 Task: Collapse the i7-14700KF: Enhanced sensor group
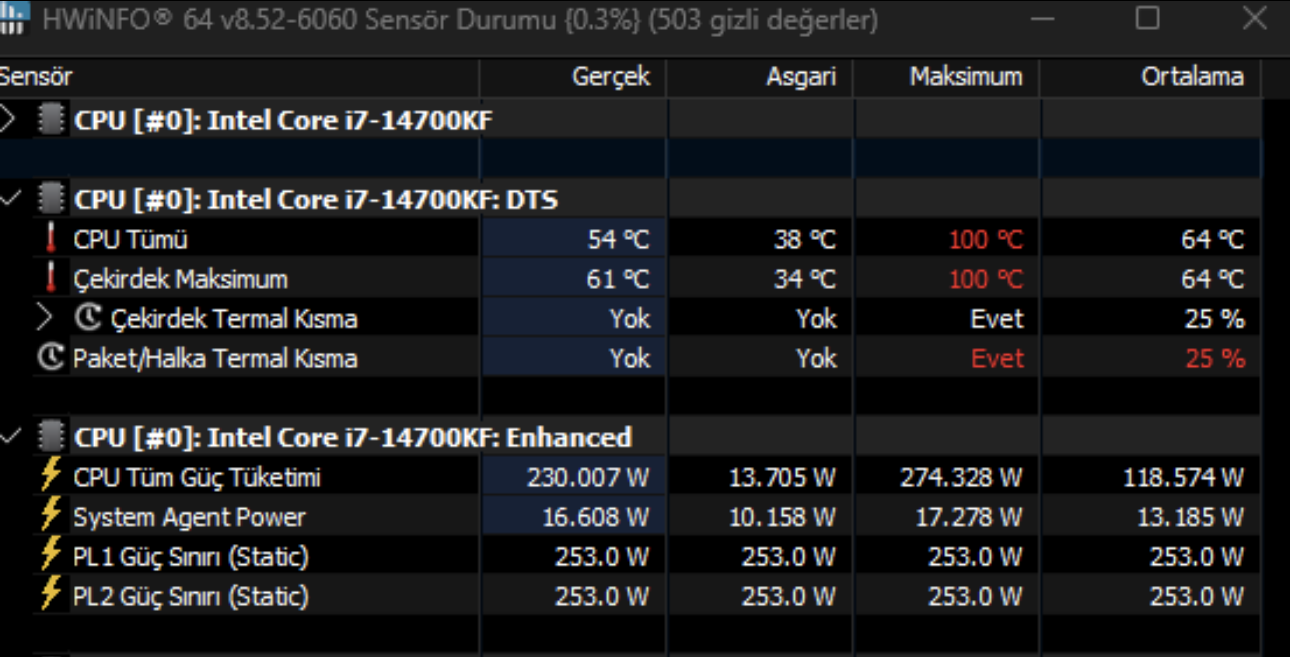(x=9, y=436)
